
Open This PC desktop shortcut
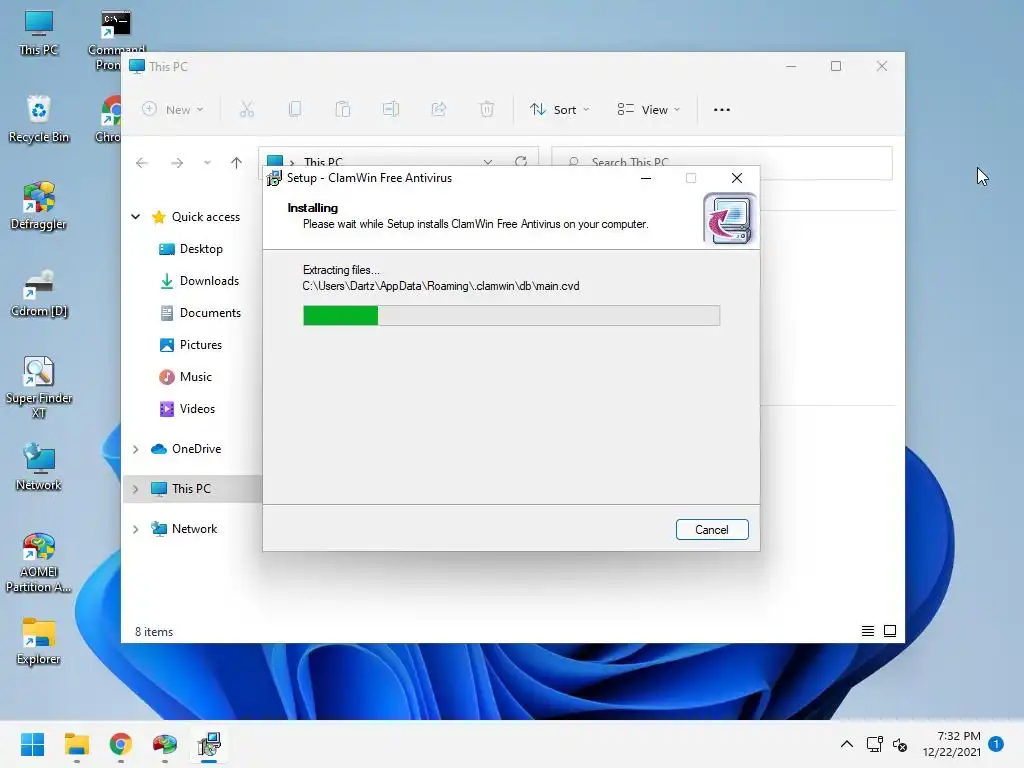[39, 33]
